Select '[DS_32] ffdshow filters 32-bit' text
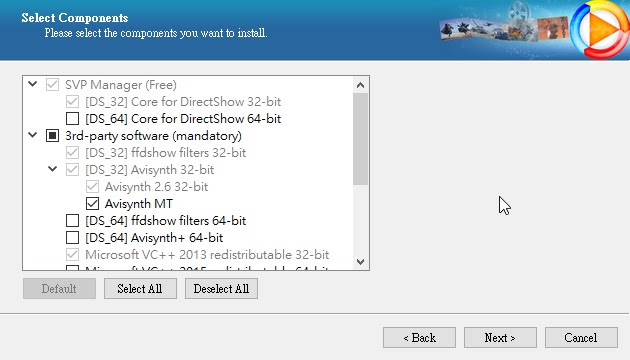 [x=166, y=153]
